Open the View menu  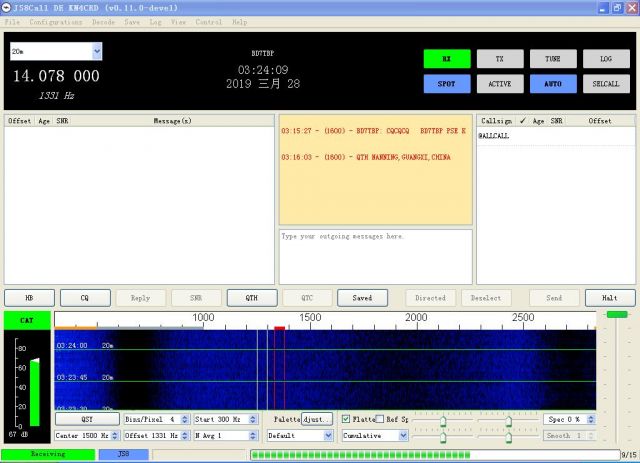click(178, 22)
